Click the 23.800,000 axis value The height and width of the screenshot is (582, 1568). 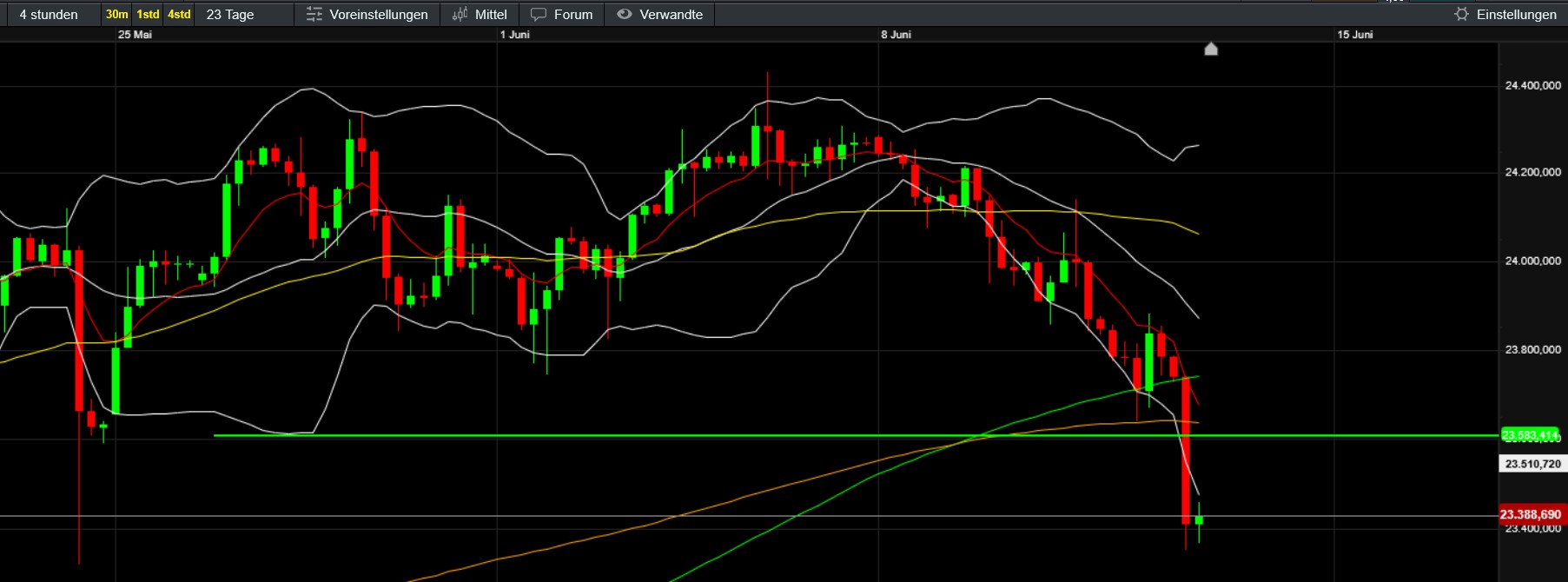pyautogui.click(x=1533, y=349)
